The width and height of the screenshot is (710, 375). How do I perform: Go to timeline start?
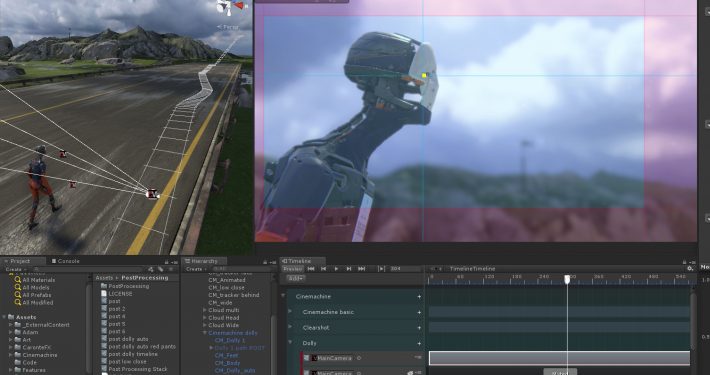[311, 269]
